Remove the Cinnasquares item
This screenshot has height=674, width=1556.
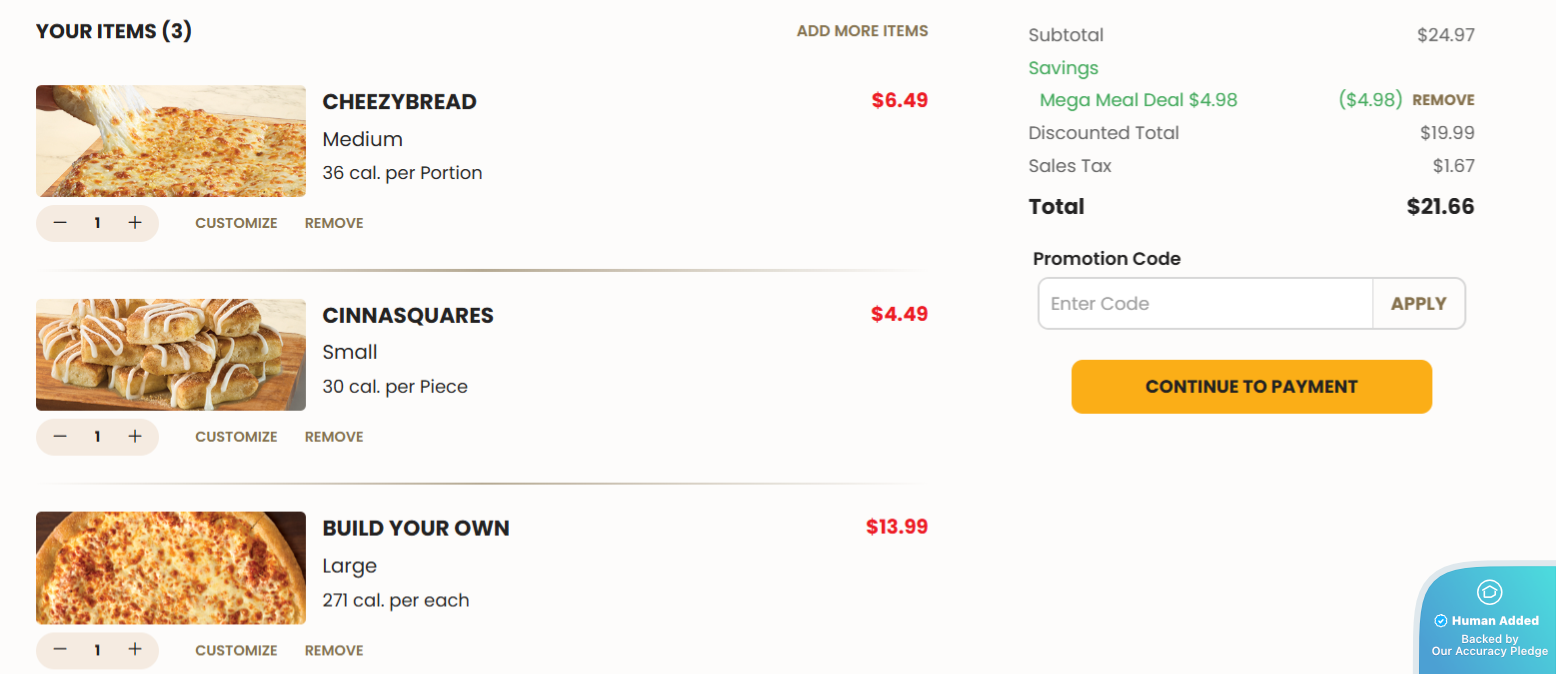coord(333,437)
